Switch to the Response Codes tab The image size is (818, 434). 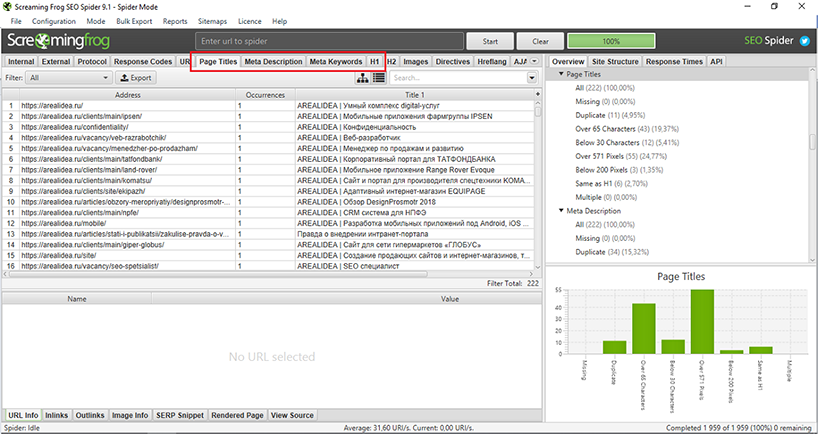(143, 62)
